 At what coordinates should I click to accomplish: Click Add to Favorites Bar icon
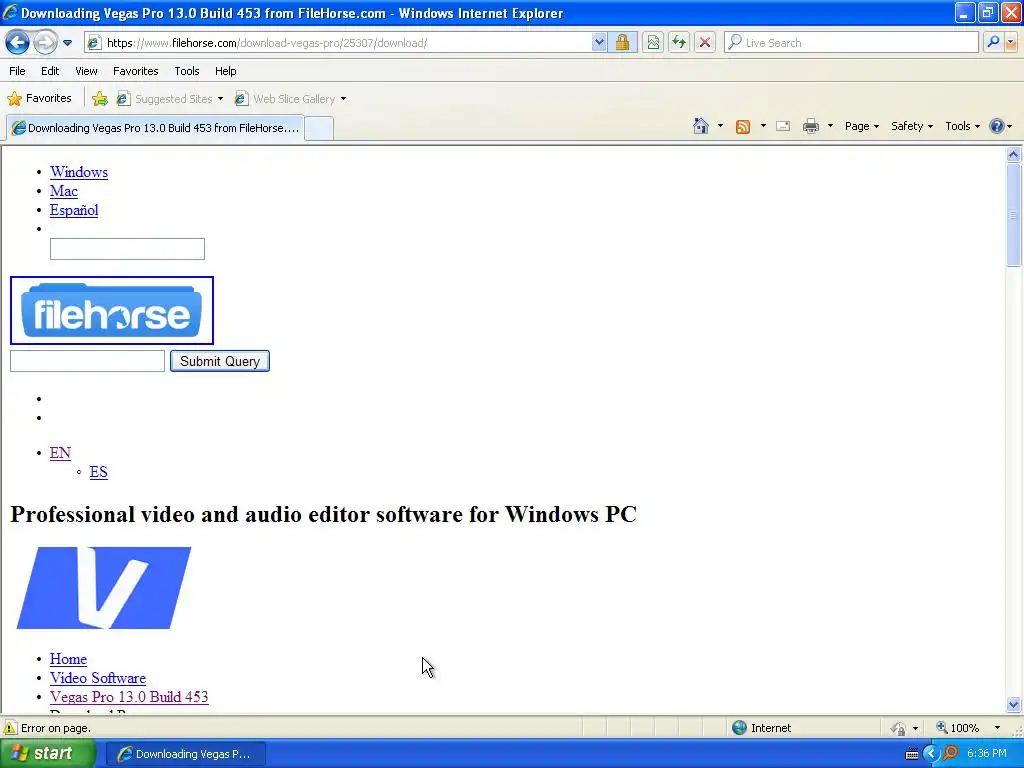click(100, 99)
